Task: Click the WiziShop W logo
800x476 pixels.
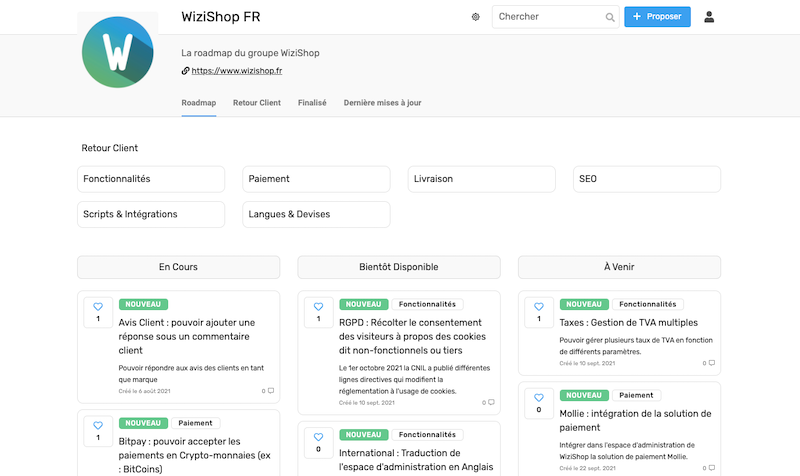Action: (x=118, y=52)
